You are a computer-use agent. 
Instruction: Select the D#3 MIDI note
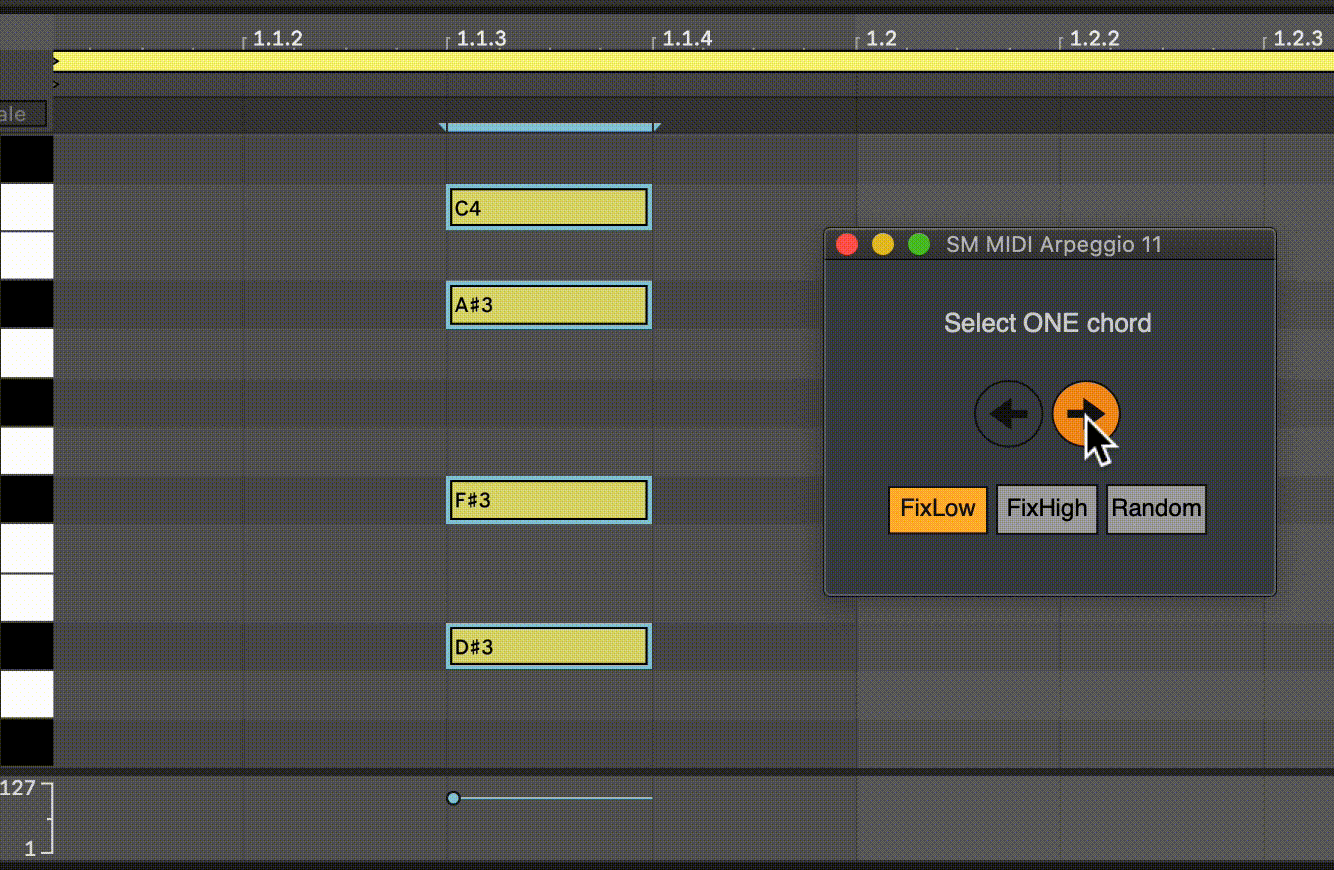[548, 646]
